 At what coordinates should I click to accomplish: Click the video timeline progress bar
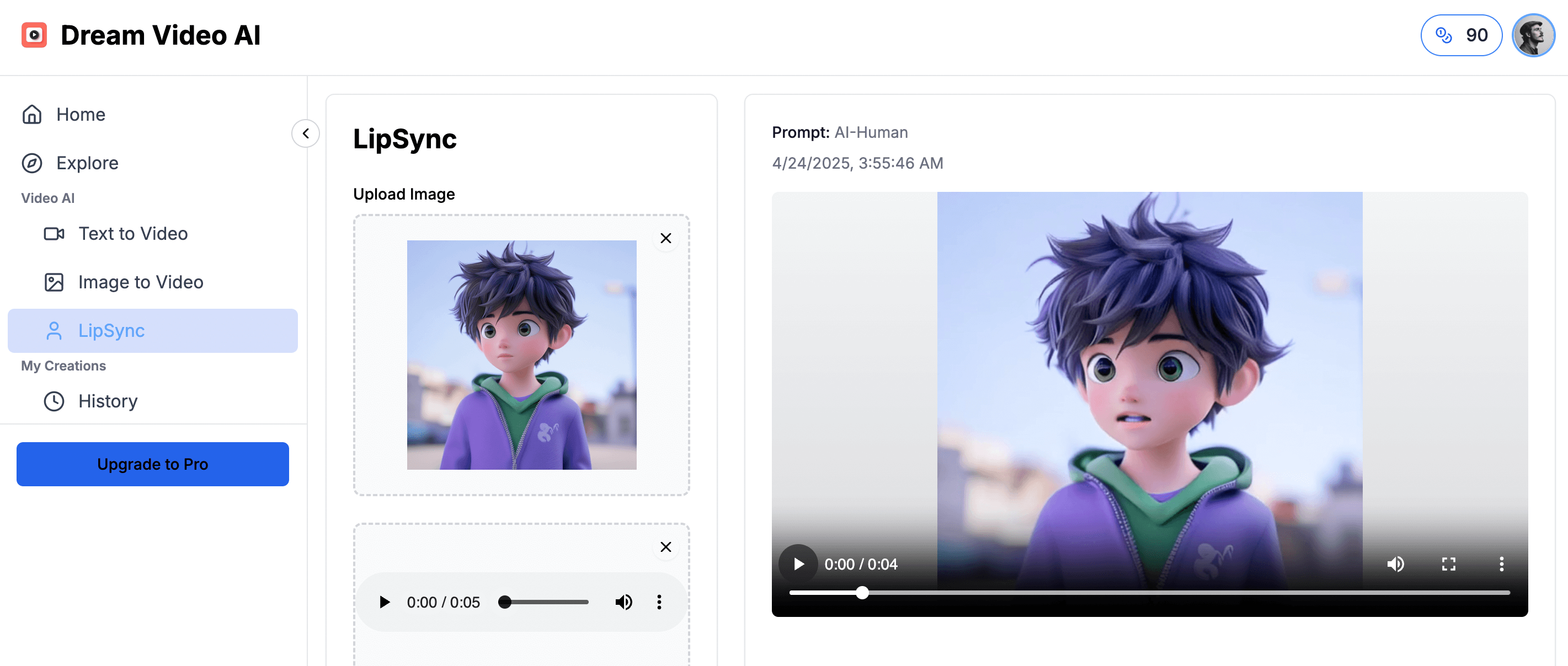[x=1149, y=593]
